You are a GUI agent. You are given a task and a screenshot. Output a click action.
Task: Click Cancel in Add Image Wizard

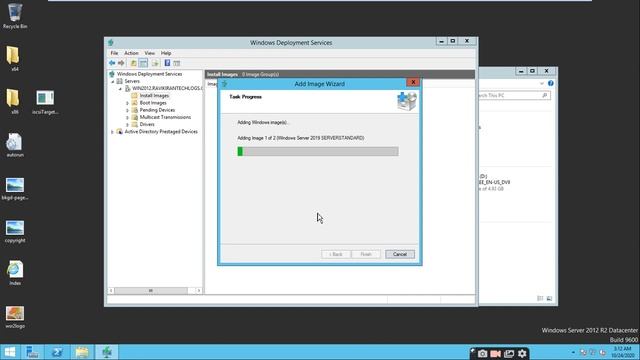[x=400, y=254]
